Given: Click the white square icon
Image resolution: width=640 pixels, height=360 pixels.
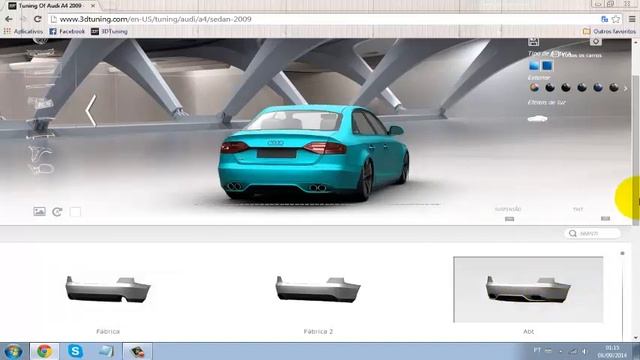Looking at the screenshot, I should [75, 212].
